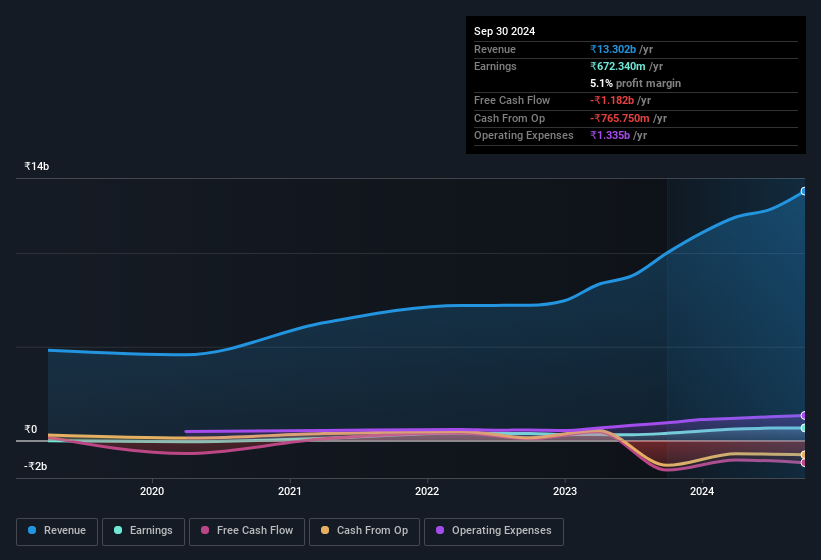
Task: Click the Cash From Op orange endpoint marker
Action: [x=804, y=455]
